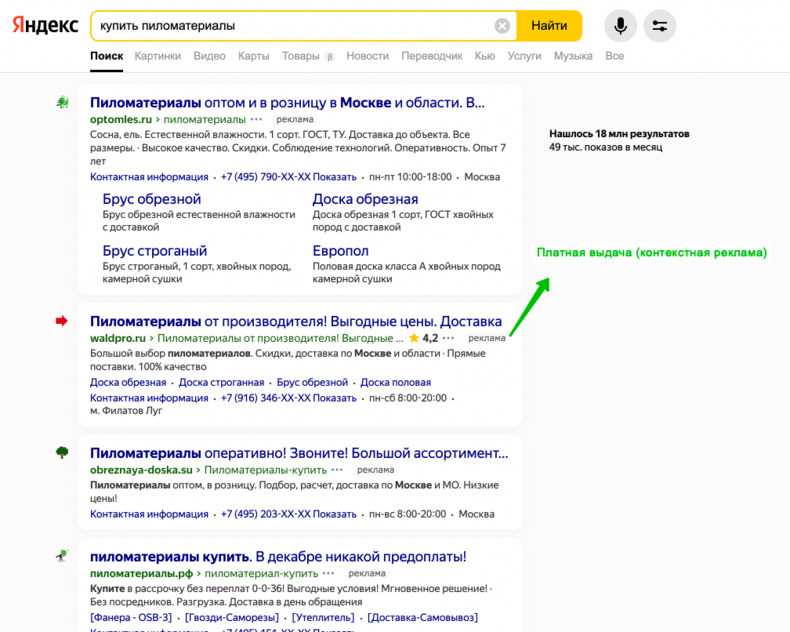Screen dimensions: 790x632
Task: Open the [Гвозди-Саморезы] quick link
Action: 232,617
